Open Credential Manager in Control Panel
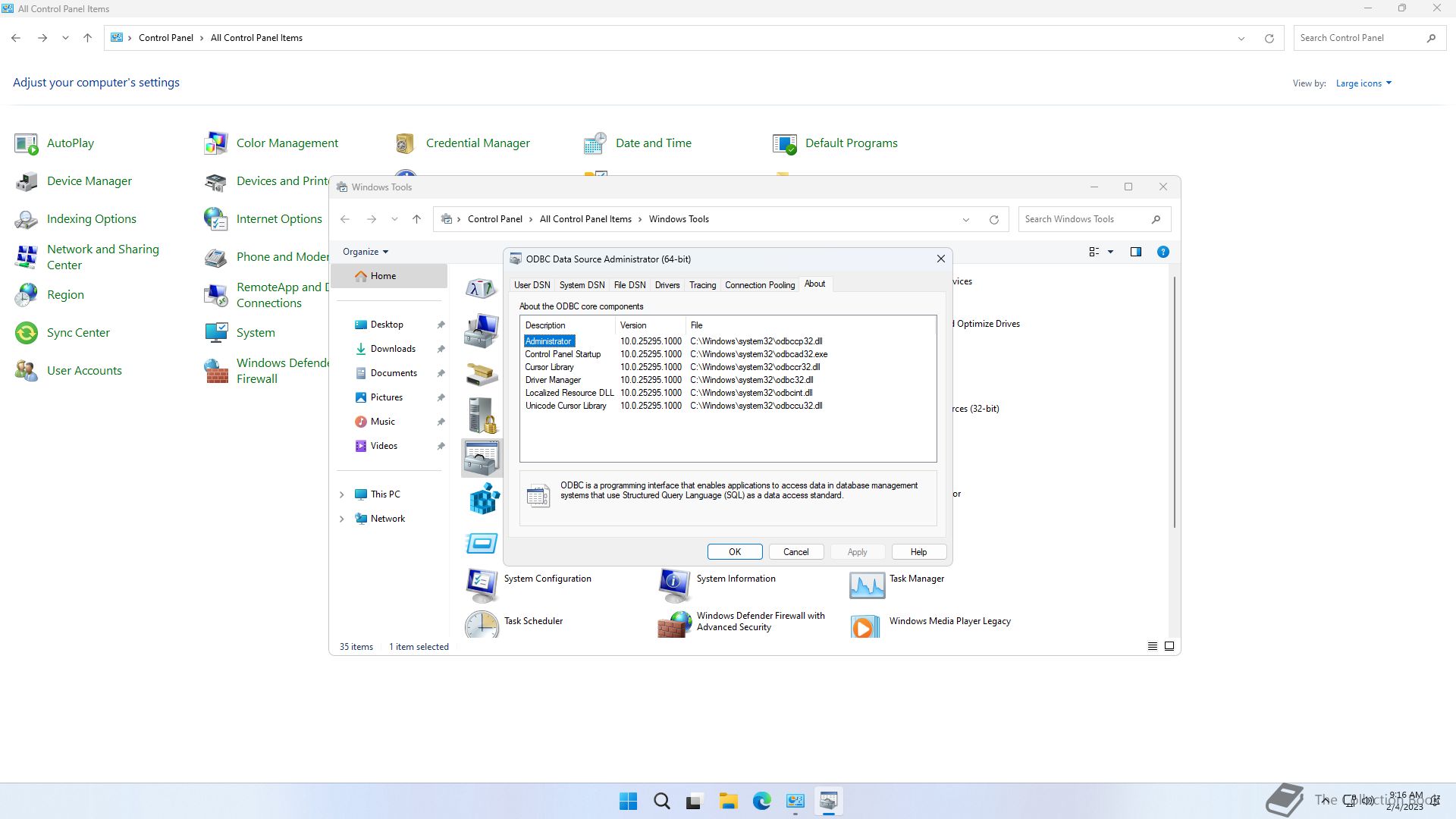1456x819 pixels. point(477,143)
